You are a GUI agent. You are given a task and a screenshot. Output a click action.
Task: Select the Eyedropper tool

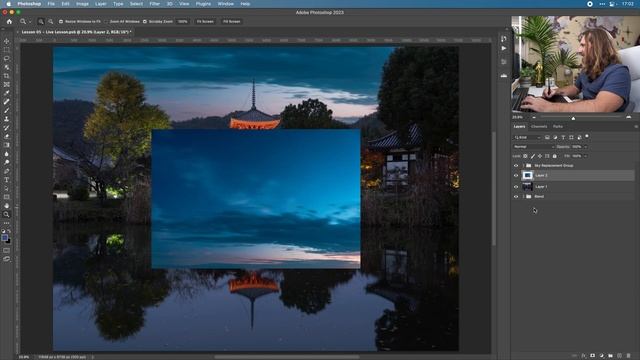click(x=7, y=93)
